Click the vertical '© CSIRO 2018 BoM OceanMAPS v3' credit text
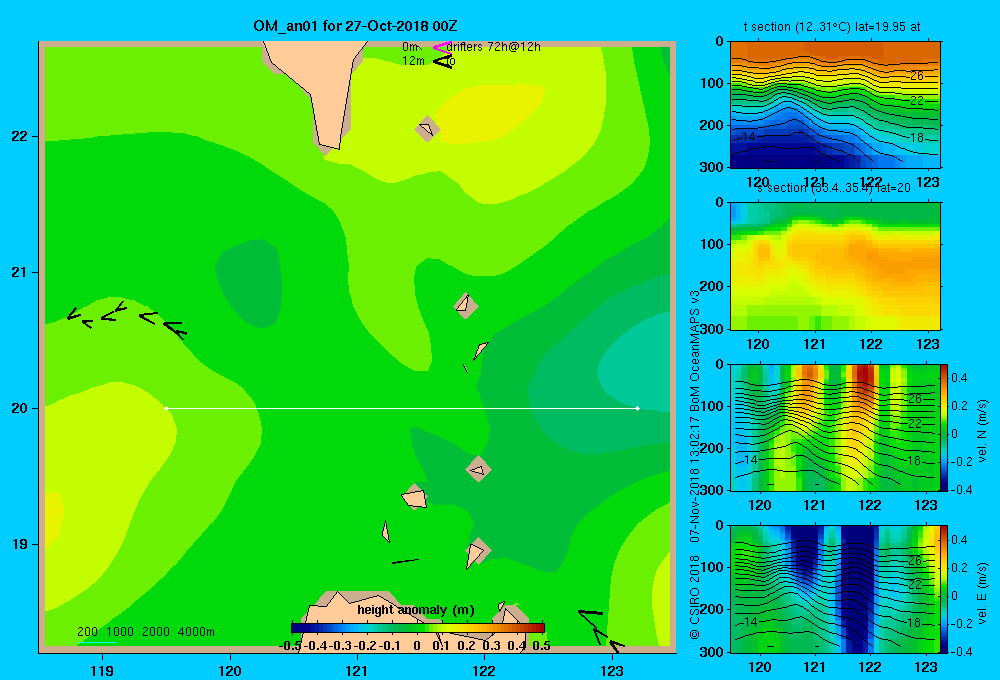Screen dimensions: 1000x680 coord(695,464)
